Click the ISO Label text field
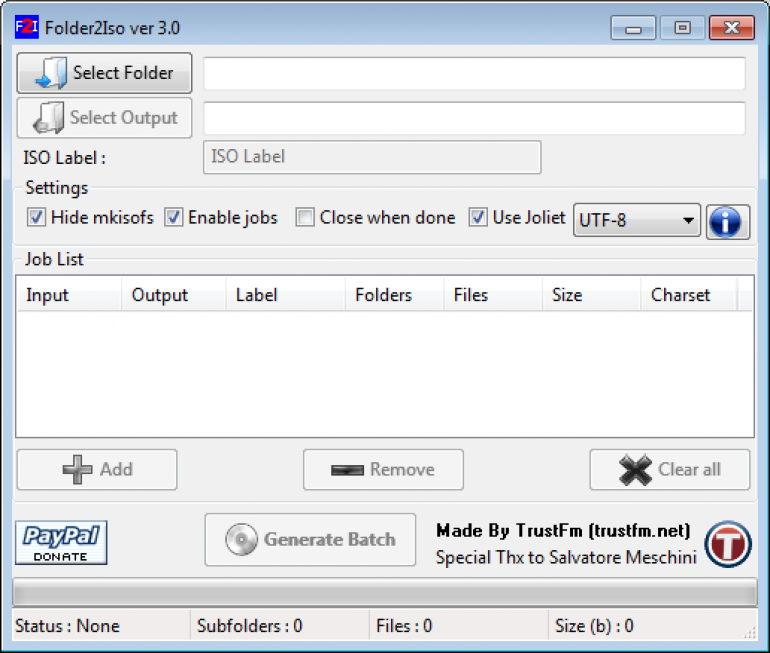 (x=372, y=157)
